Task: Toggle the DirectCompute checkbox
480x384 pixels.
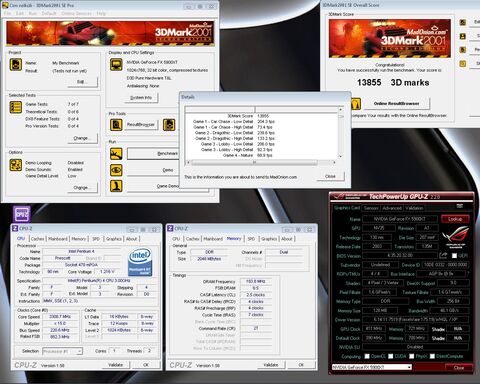Action: 432,356
